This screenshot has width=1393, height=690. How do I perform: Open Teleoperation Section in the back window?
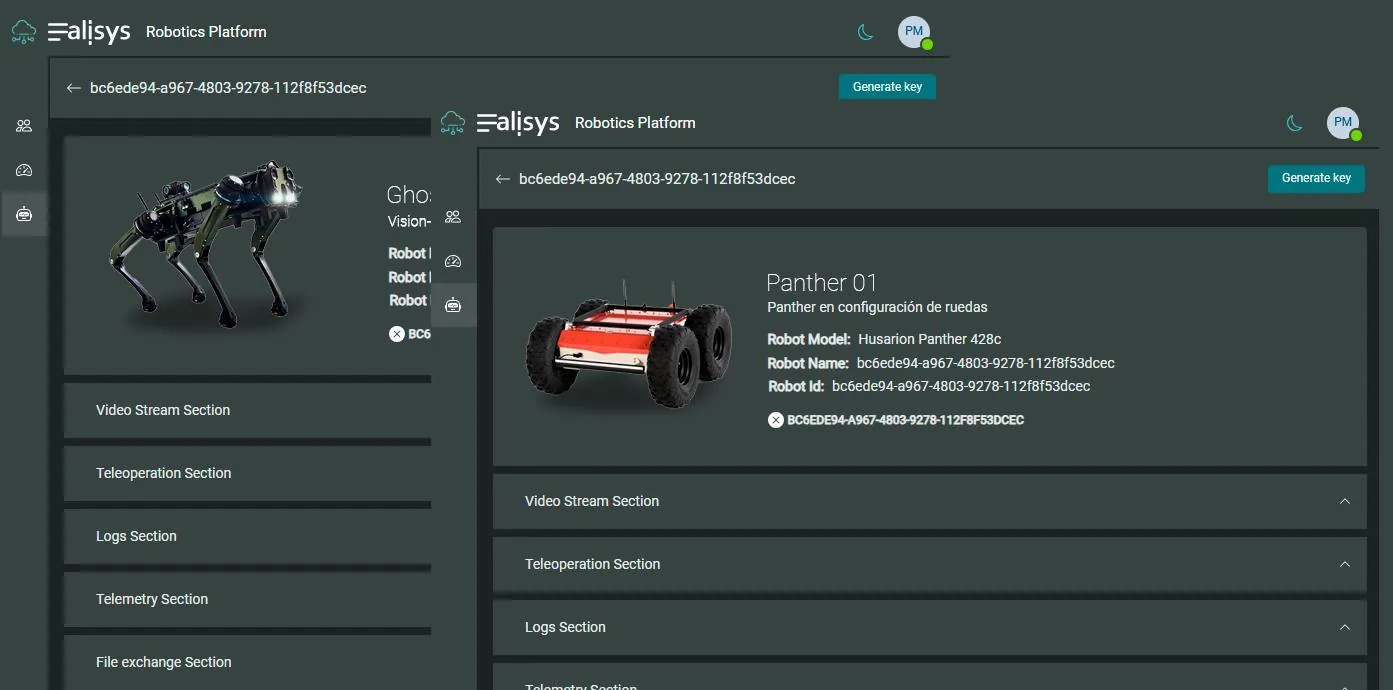[248, 473]
